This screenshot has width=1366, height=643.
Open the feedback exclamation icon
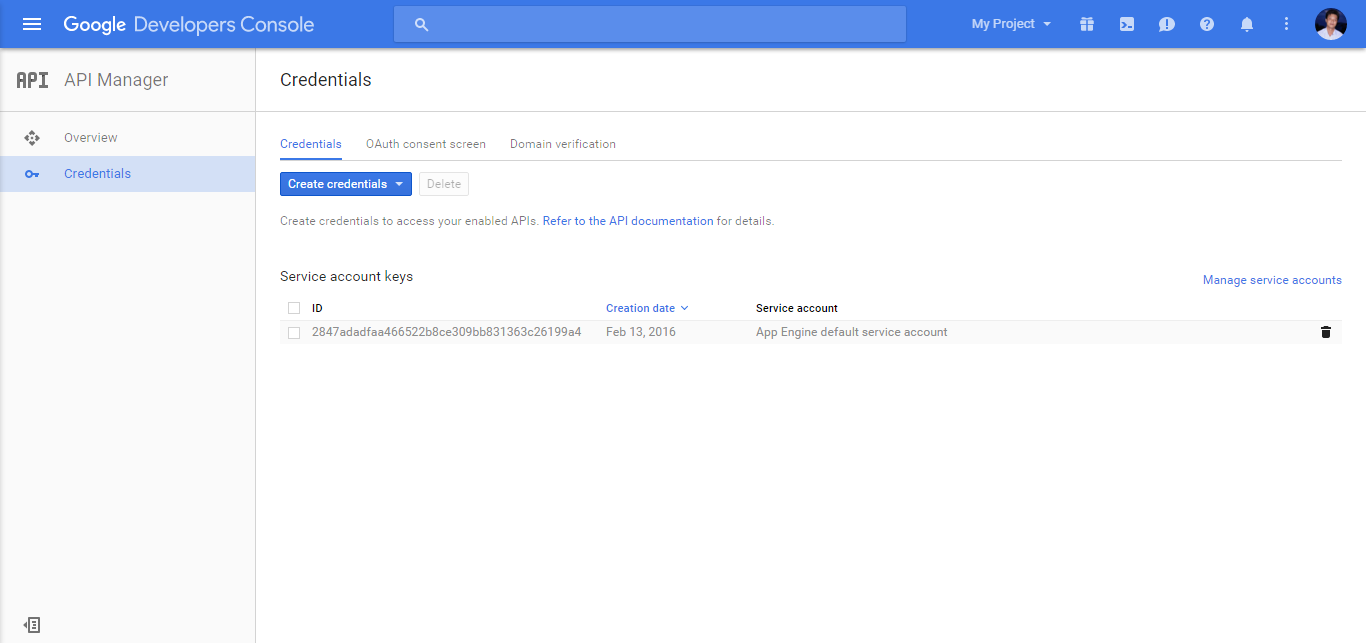(1167, 24)
